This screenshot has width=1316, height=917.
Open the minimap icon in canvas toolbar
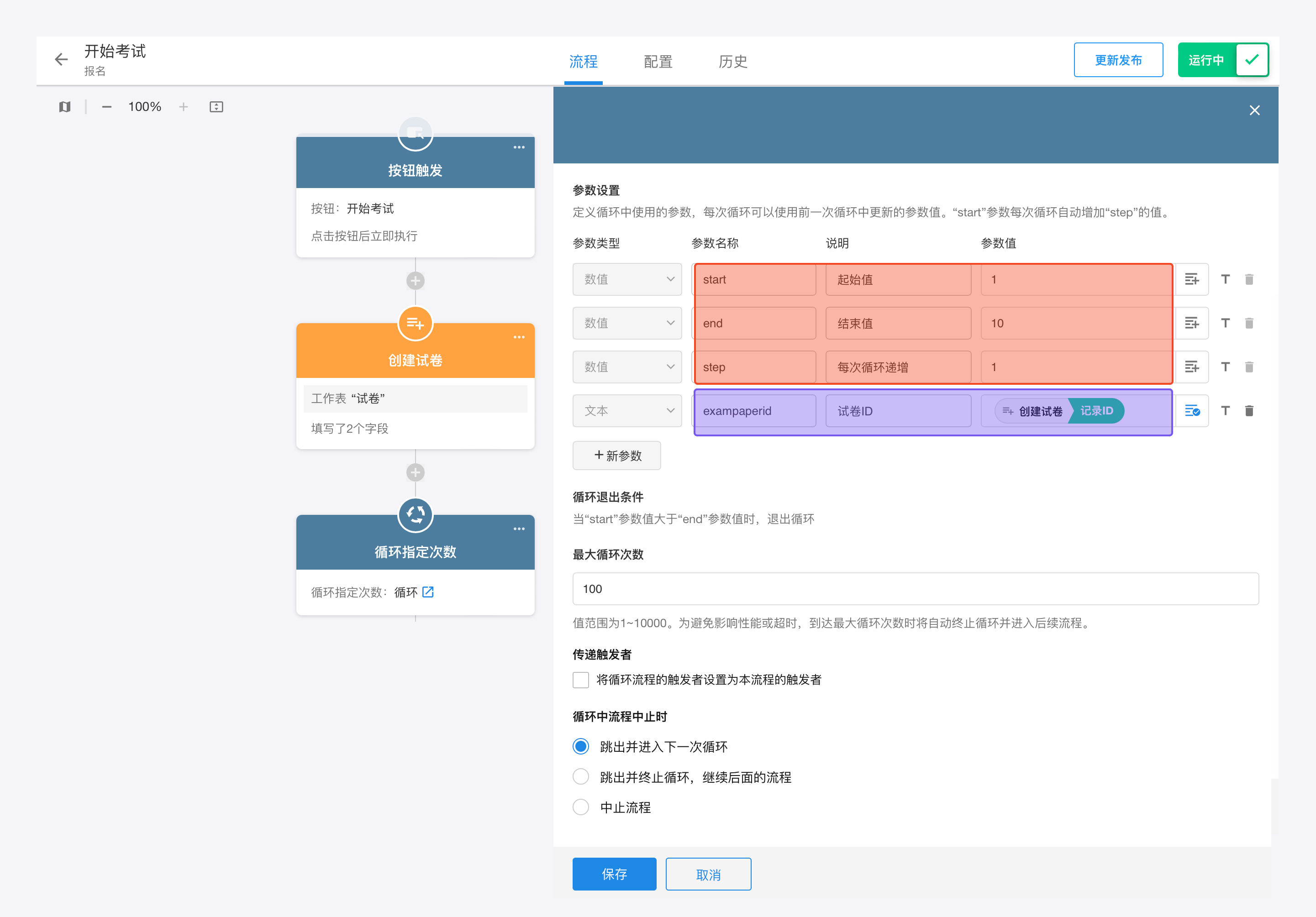tap(65, 107)
